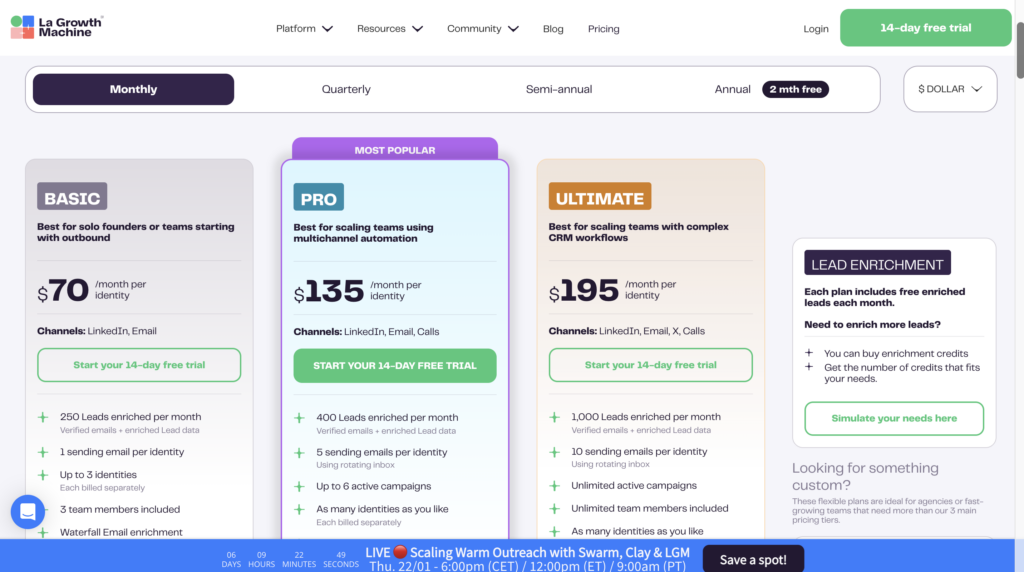Click the Login link
The width and height of the screenshot is (1024, 572).
coord(816,29)
